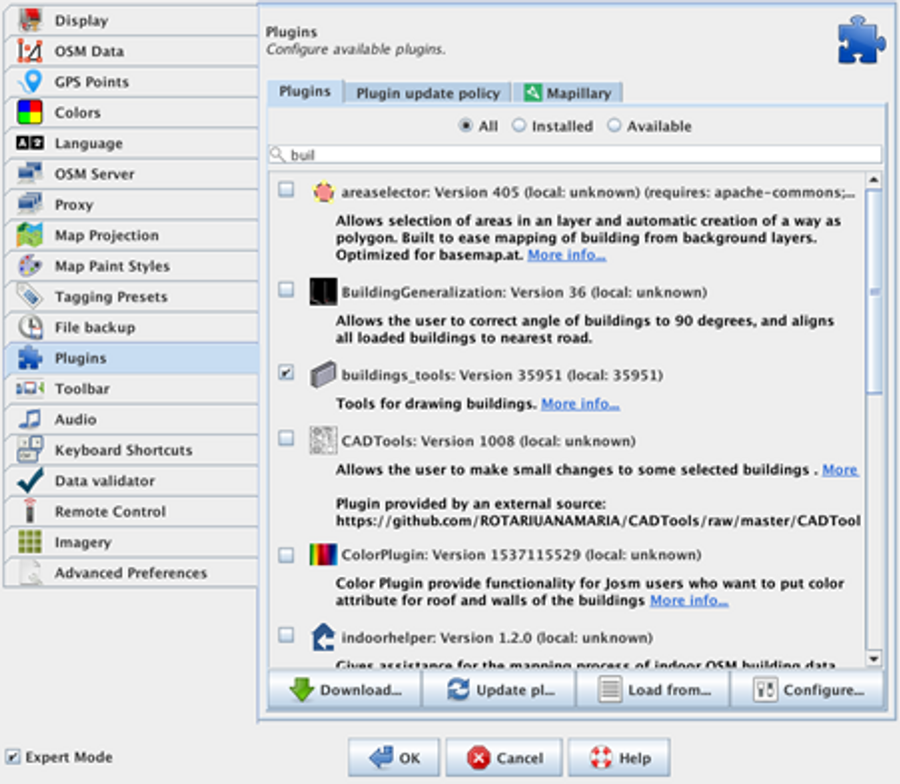The height and width of the screenshot is (784, 900).
Task: Open Toolbar preferences icon
Action: pyautogui.click(x=30, y=389)
